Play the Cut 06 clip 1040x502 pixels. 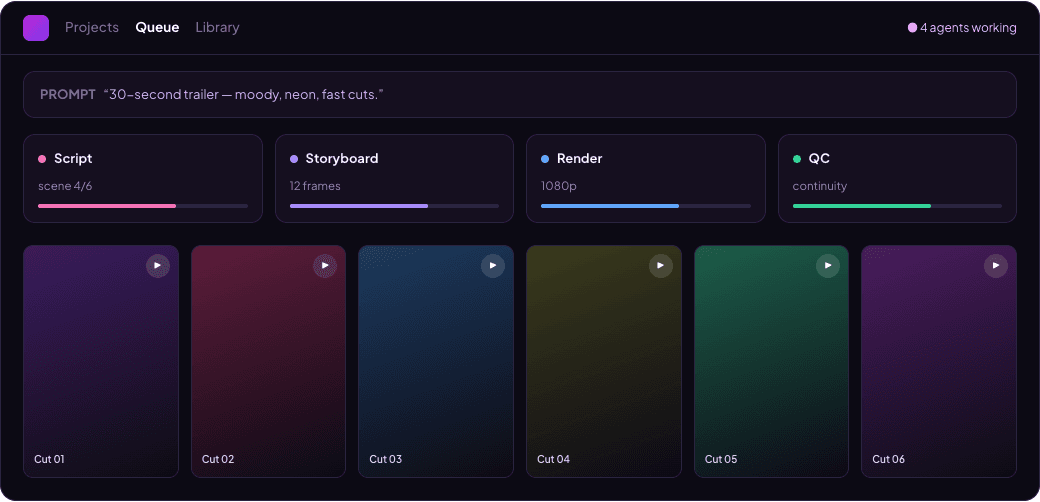[996, 266]
